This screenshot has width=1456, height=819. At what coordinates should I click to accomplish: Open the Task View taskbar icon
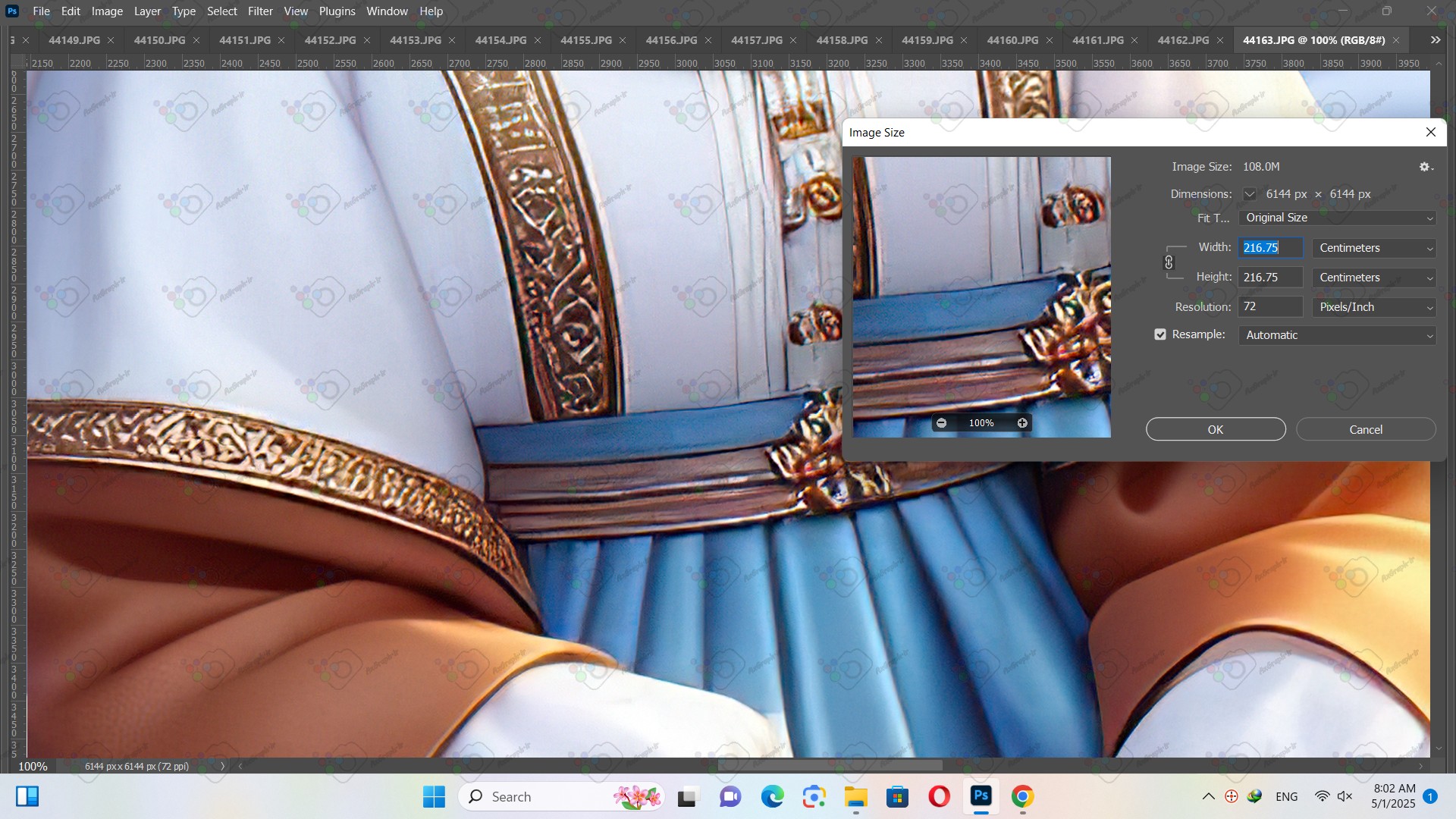pos(687,796)
